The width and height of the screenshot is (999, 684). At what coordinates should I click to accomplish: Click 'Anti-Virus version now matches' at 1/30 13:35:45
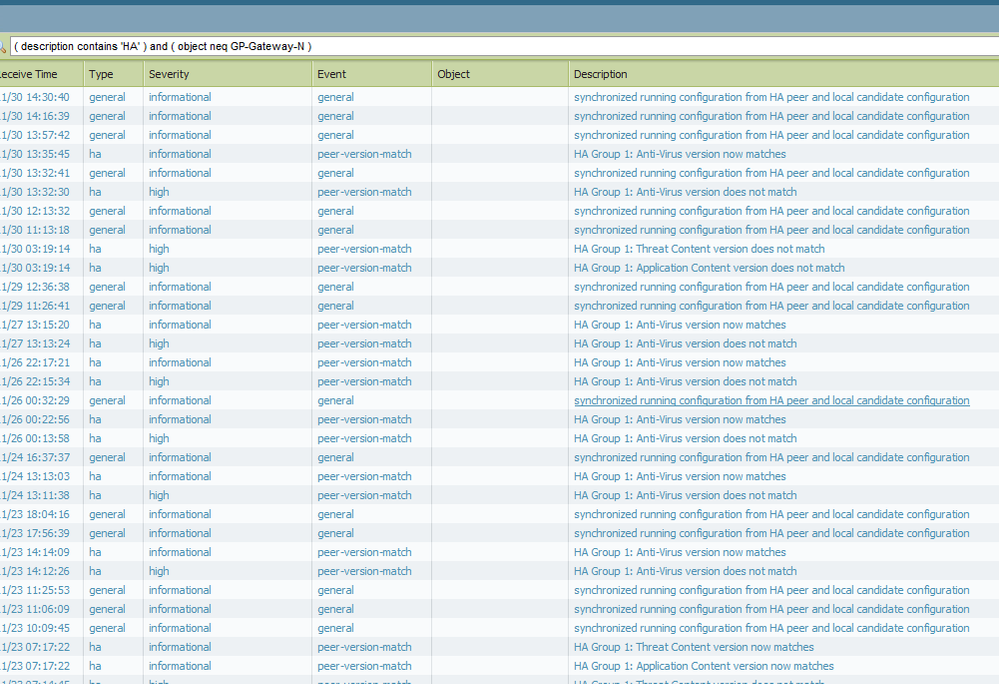point(680,154)
